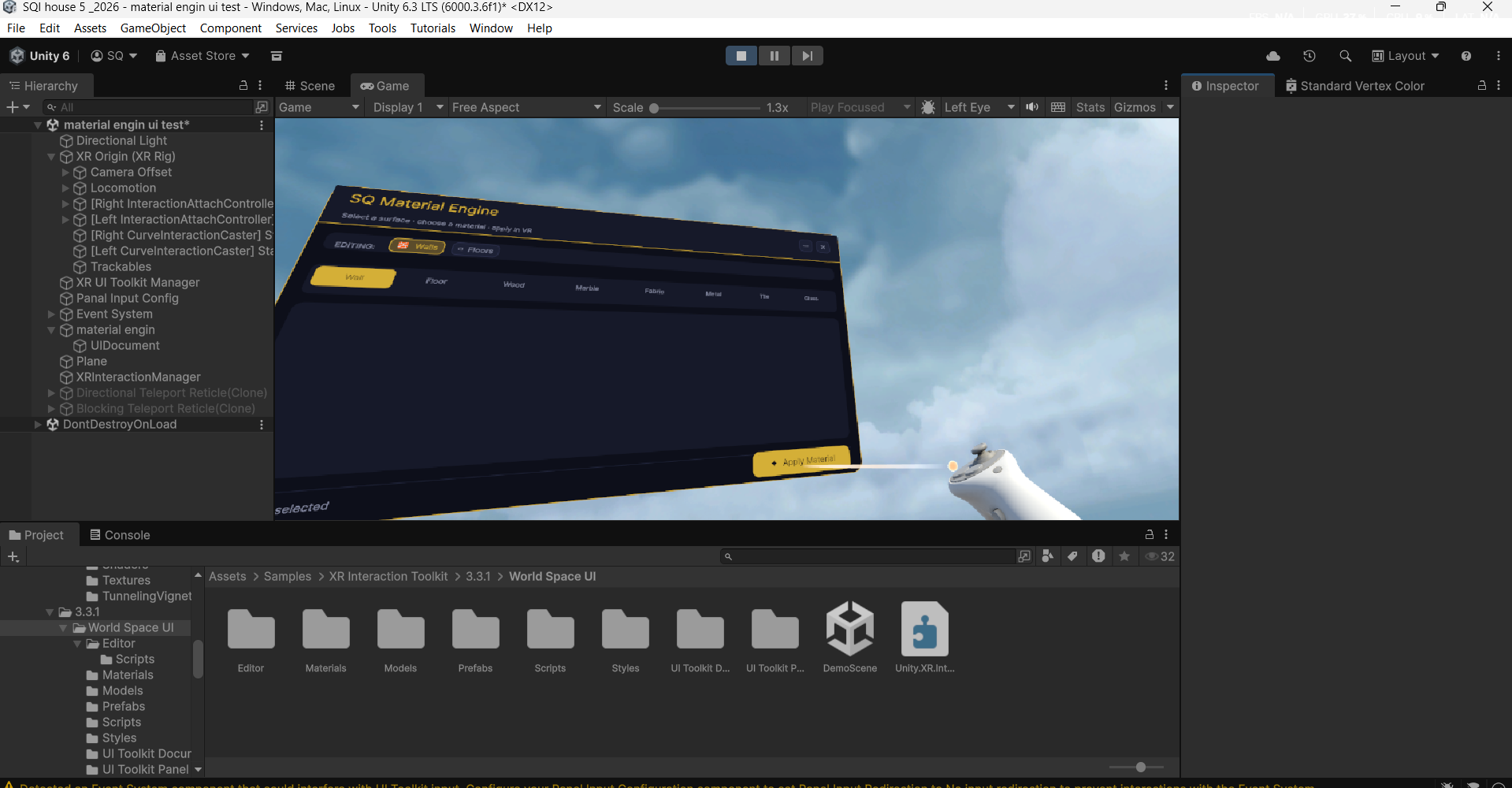This screenshot has height=788, width=1512.
Task: Click the Project create plus button
Action: point(13,556)
